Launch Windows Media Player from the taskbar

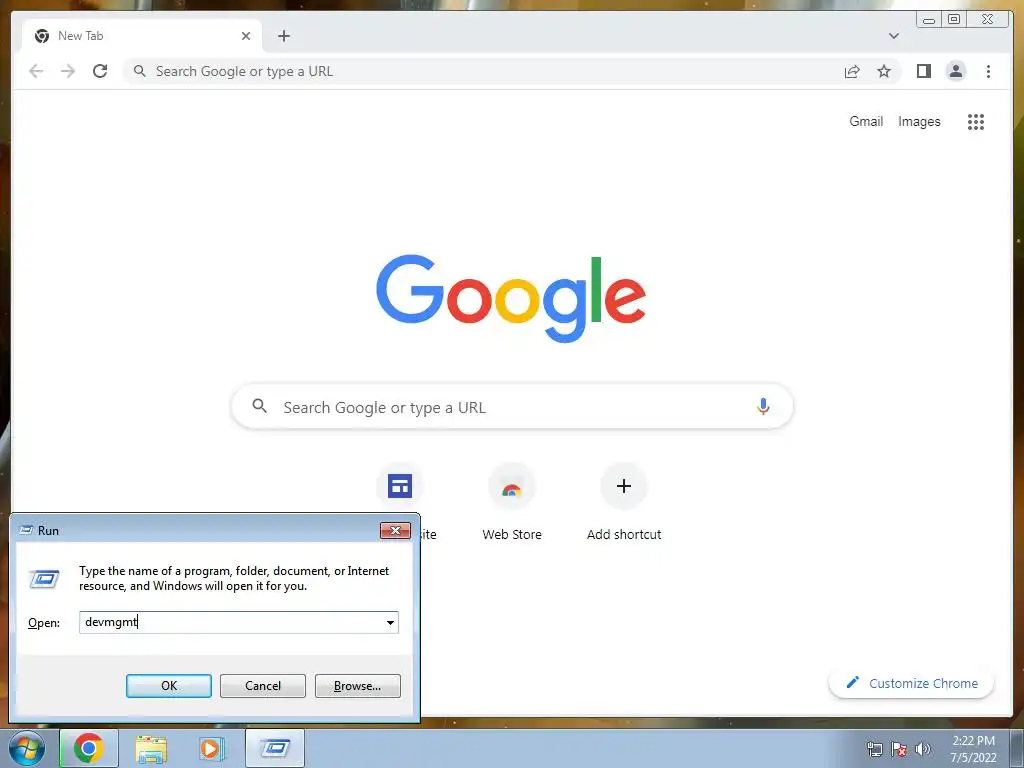pyautogui.click(x=212, y=748)
